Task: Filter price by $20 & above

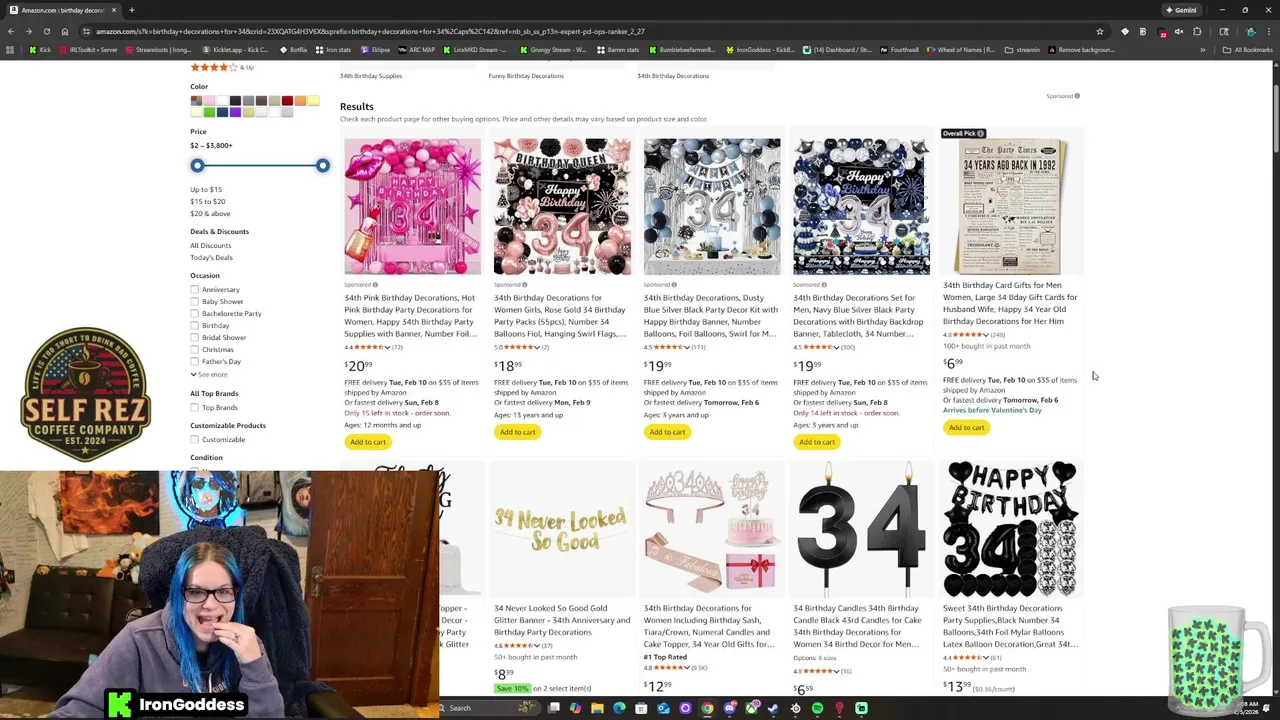Action: 210,214
